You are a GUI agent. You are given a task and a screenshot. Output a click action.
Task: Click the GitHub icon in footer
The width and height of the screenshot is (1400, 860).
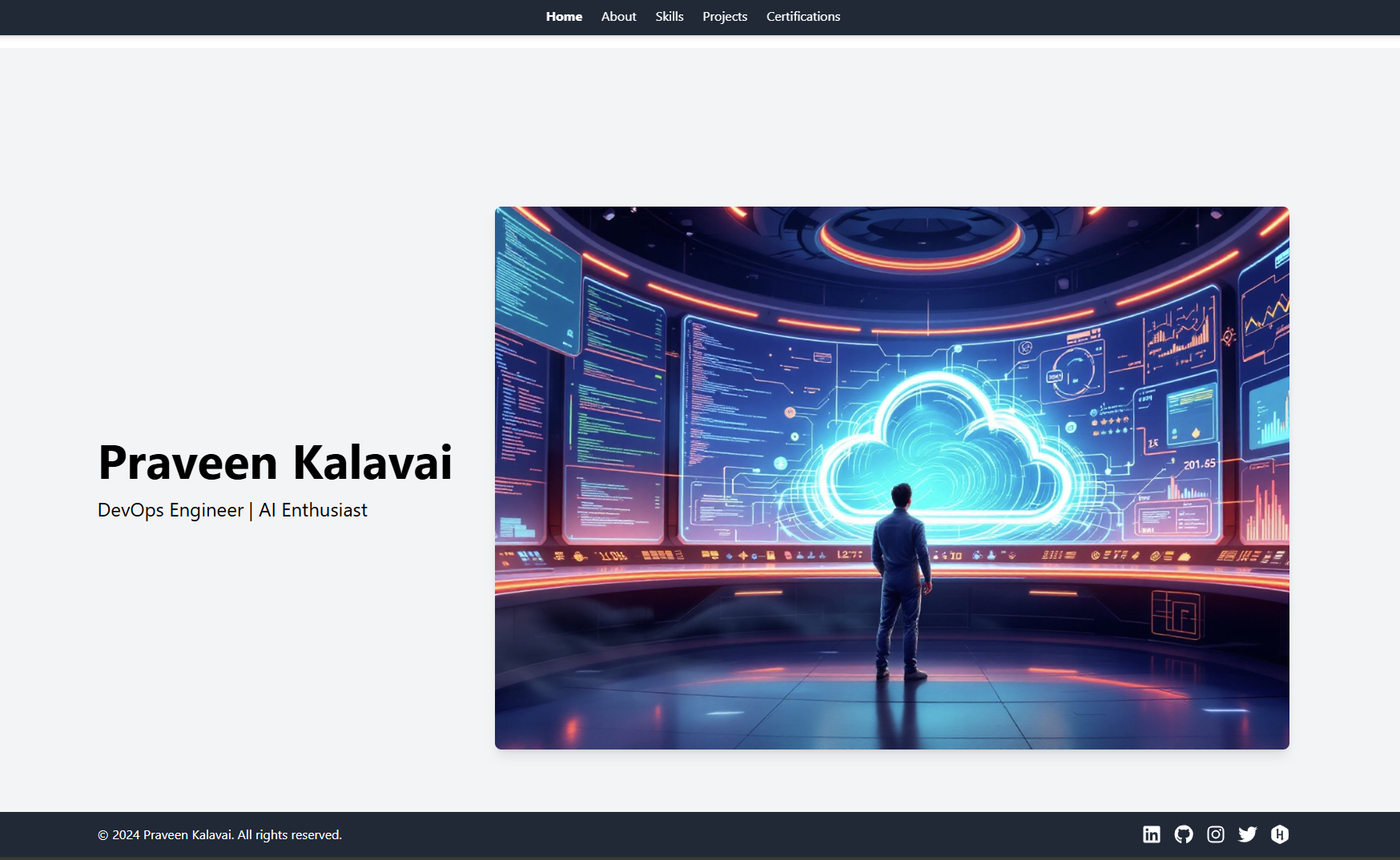[x=1183, y=834]
